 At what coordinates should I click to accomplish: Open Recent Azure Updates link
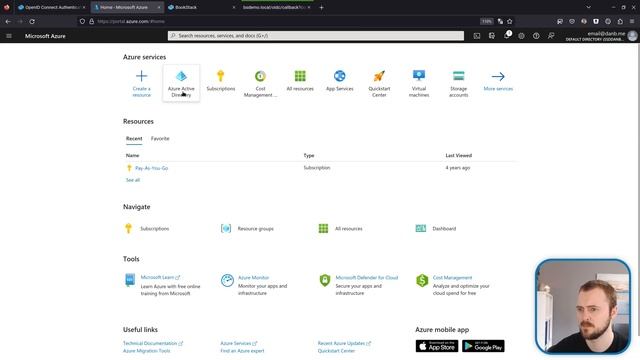(344, 343)
